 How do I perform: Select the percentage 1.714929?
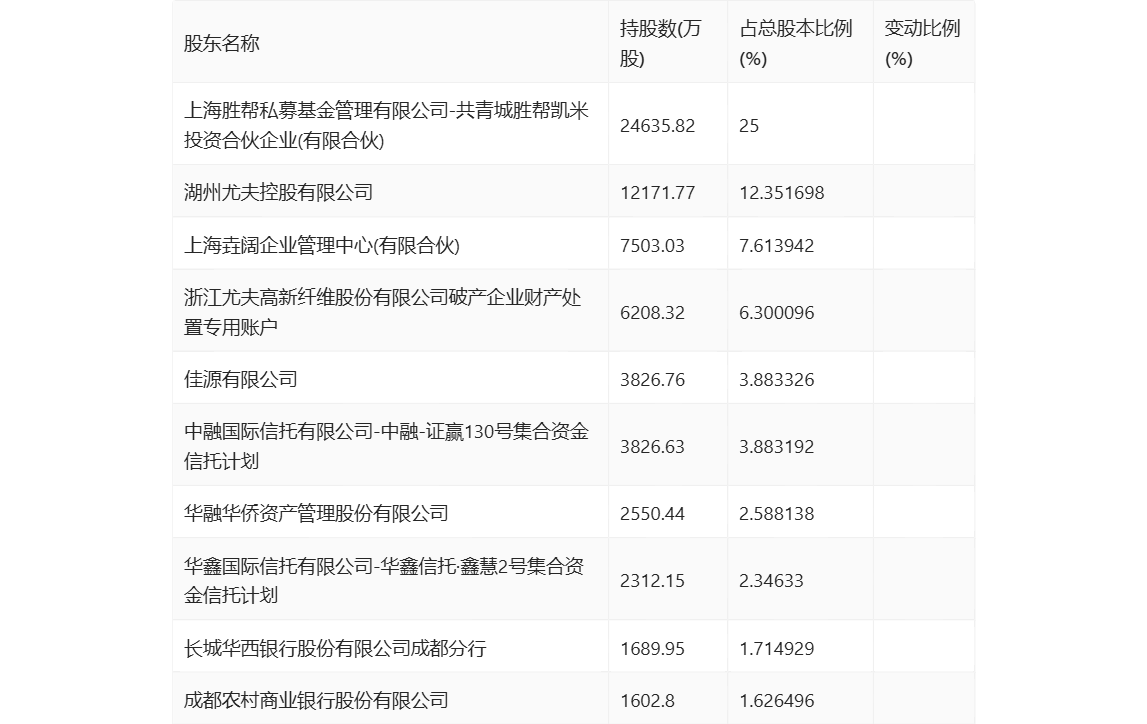coord(776,649)
